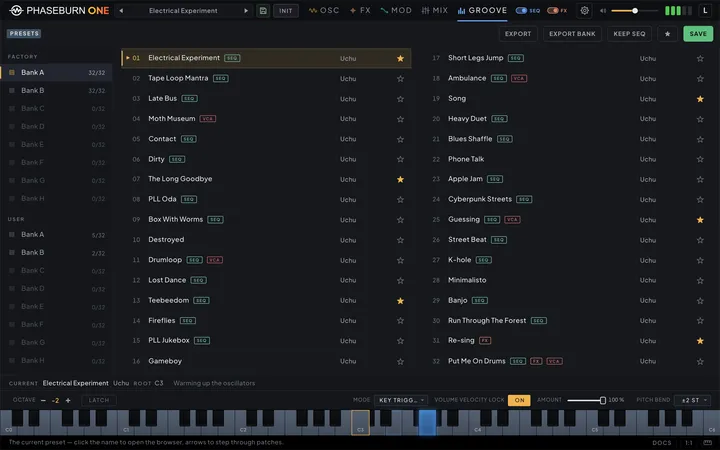Open the Pitch Bend ±2 ST dropdown
This screenshot has width=720, height=450.
(x=692, y=400)
